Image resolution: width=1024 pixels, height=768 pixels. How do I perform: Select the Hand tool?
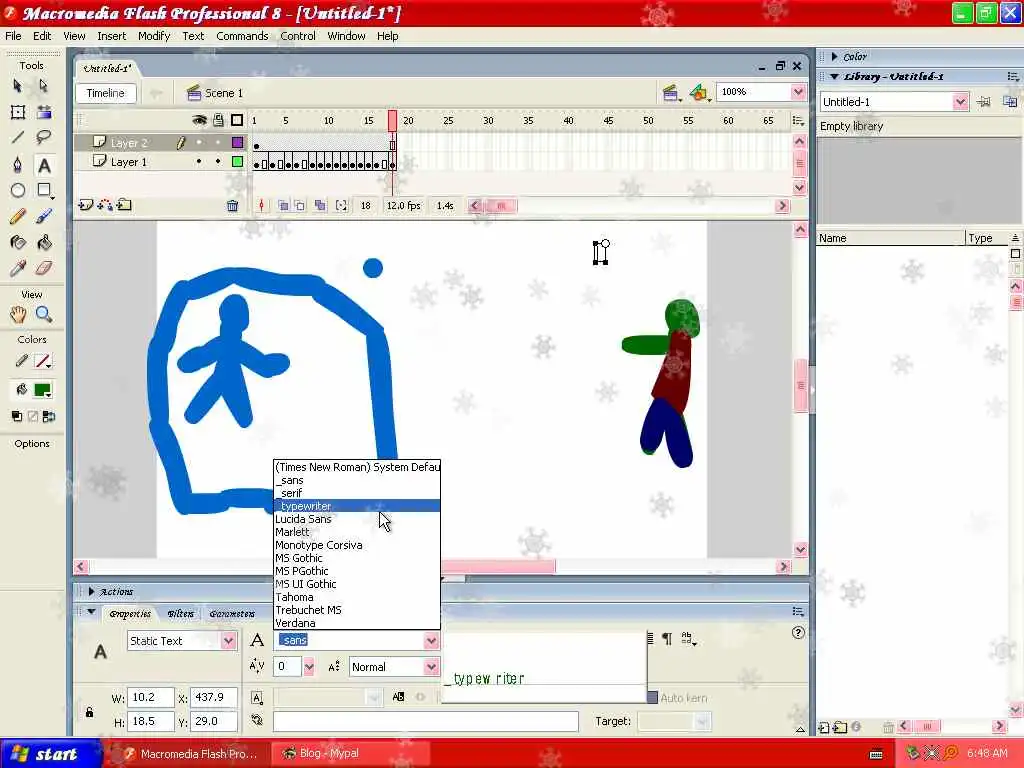tap(18, 315)
